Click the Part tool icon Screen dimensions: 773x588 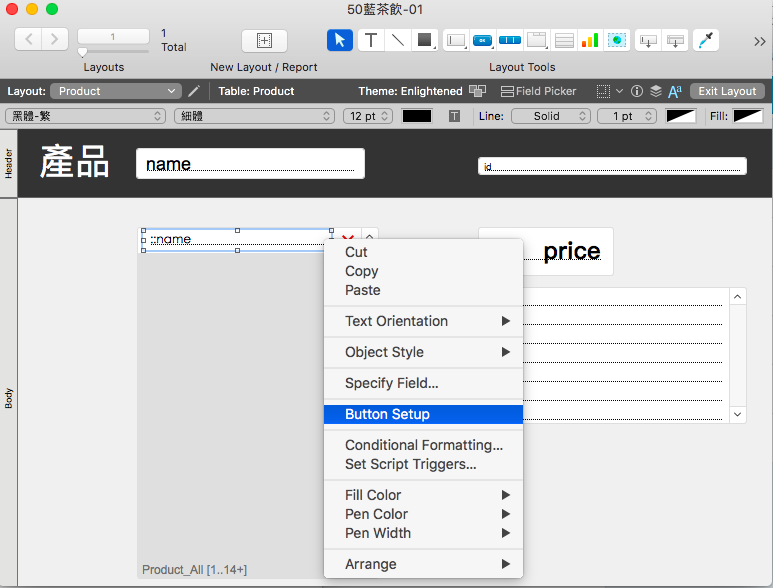[675, 40]
